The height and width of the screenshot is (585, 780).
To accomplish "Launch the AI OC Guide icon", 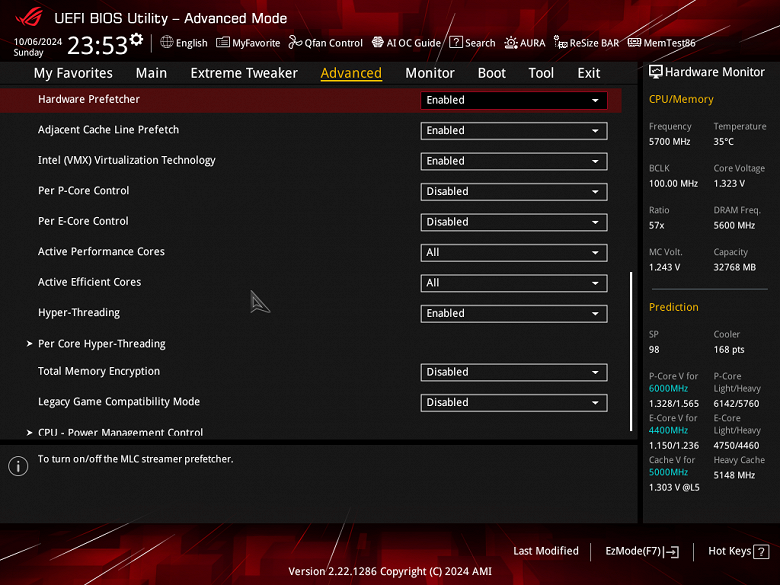I will [378, 42].
